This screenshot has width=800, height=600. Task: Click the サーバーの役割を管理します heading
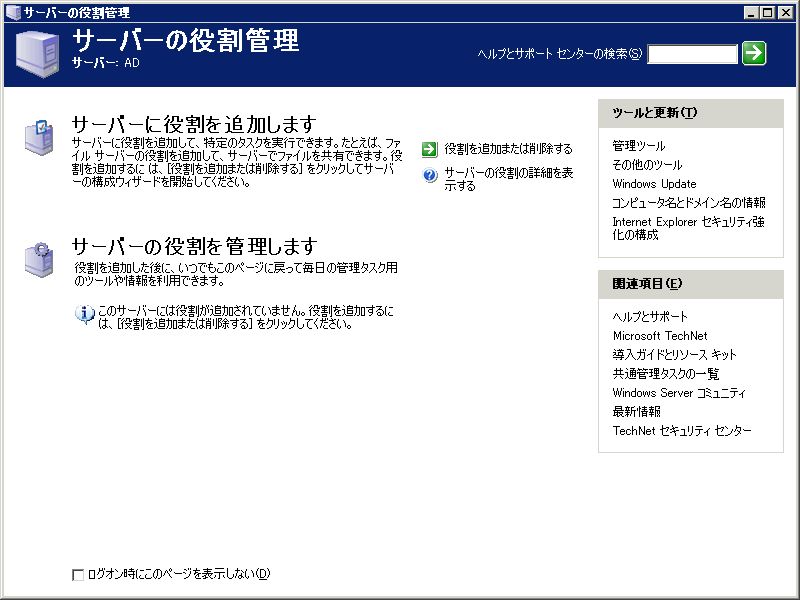[194, 246]
